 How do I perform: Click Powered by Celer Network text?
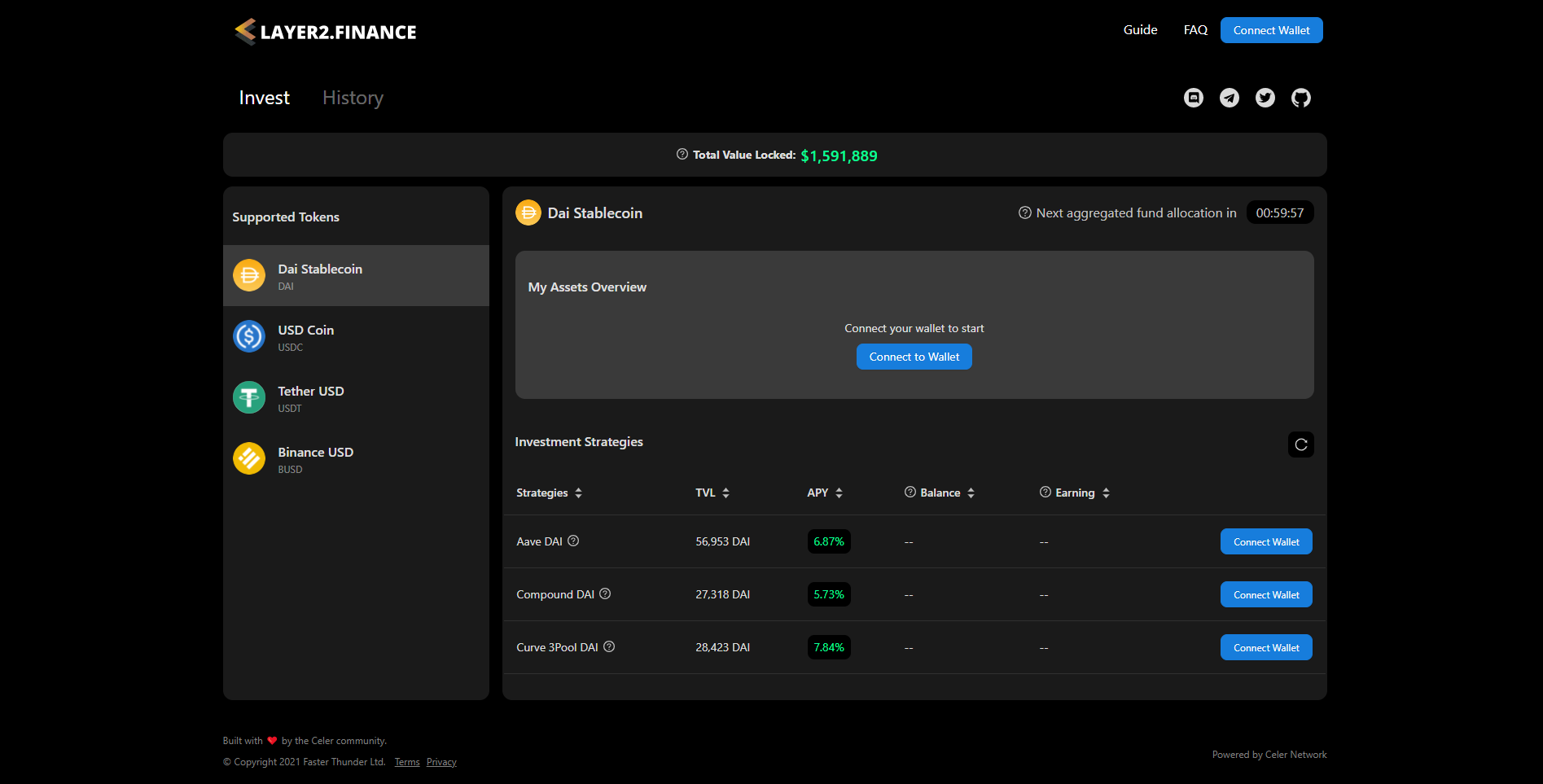(1269, 755)
